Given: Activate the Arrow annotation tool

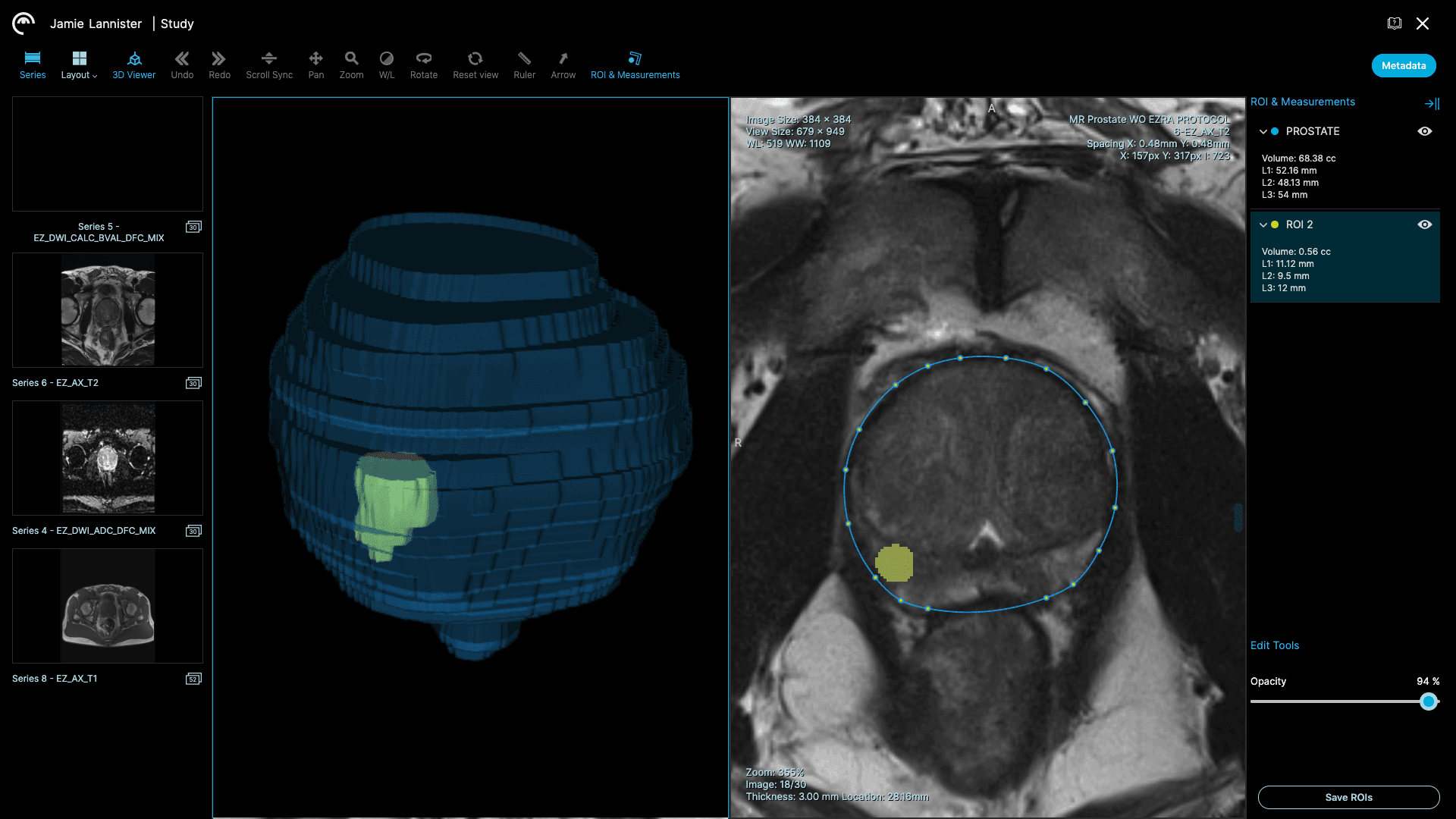Looking at the screenshot, I should [x=563, y=64].
